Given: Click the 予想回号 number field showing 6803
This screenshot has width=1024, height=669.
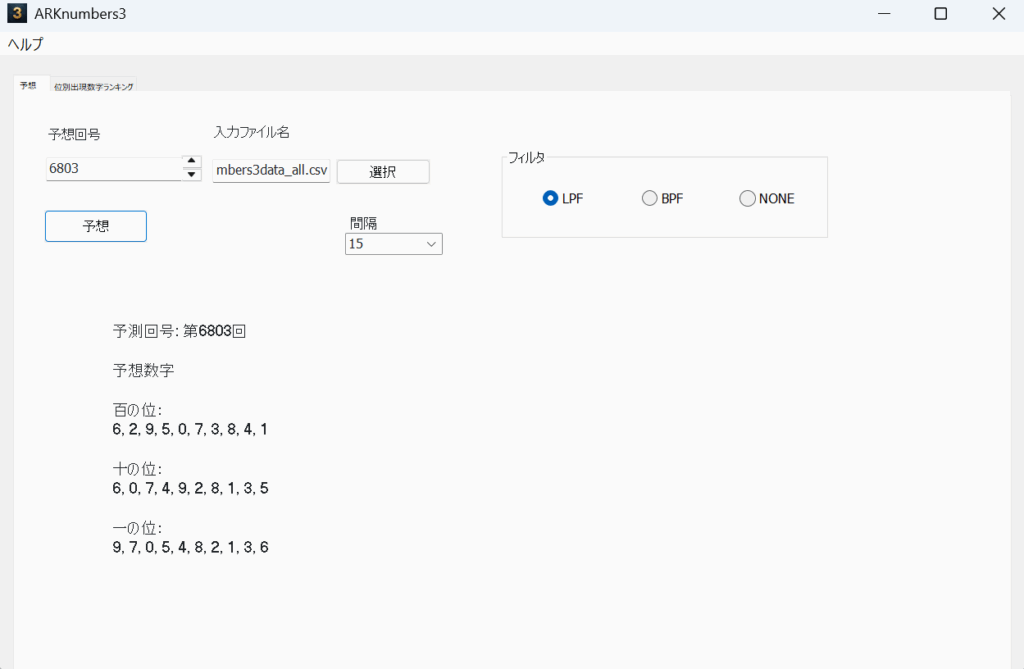Looking at the screenshot, I should (x=112, y=169).
